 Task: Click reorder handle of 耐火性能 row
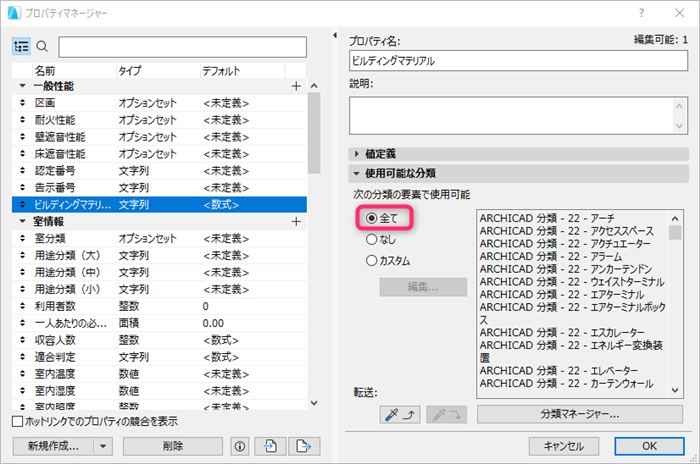click(x=22, y=120)
